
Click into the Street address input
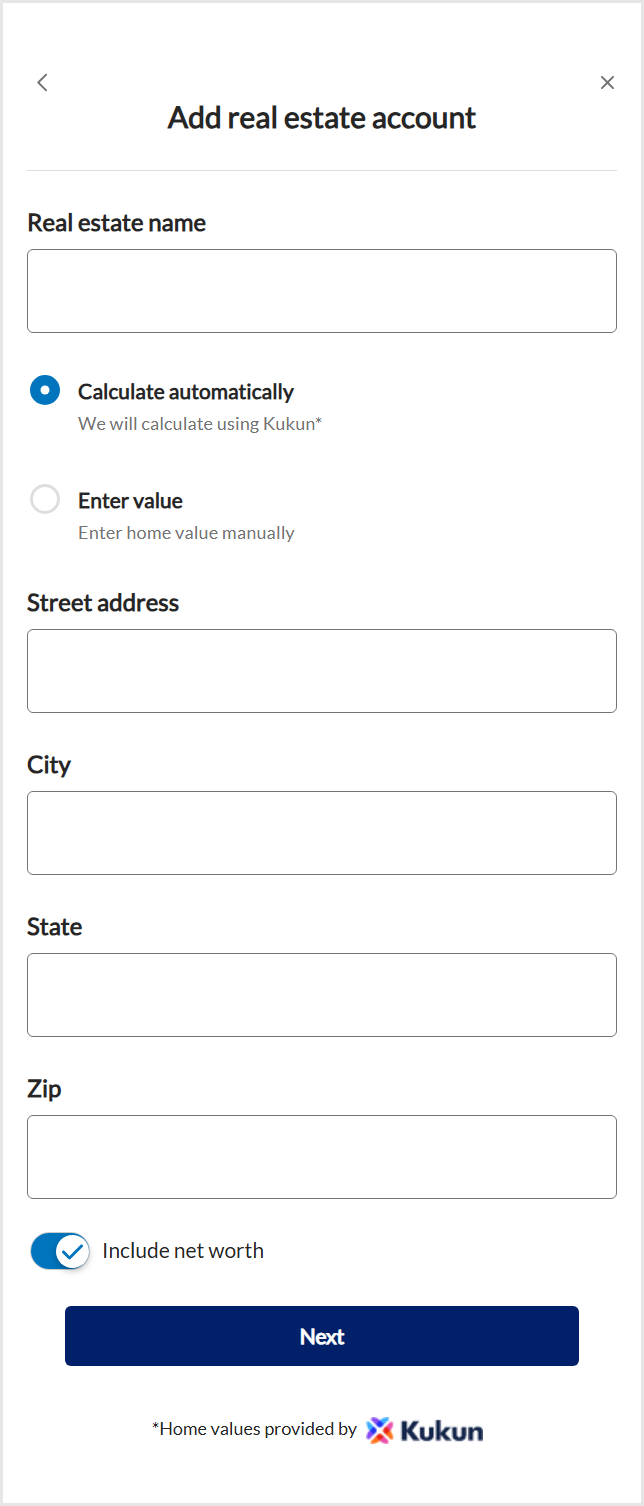click(322, 671)
